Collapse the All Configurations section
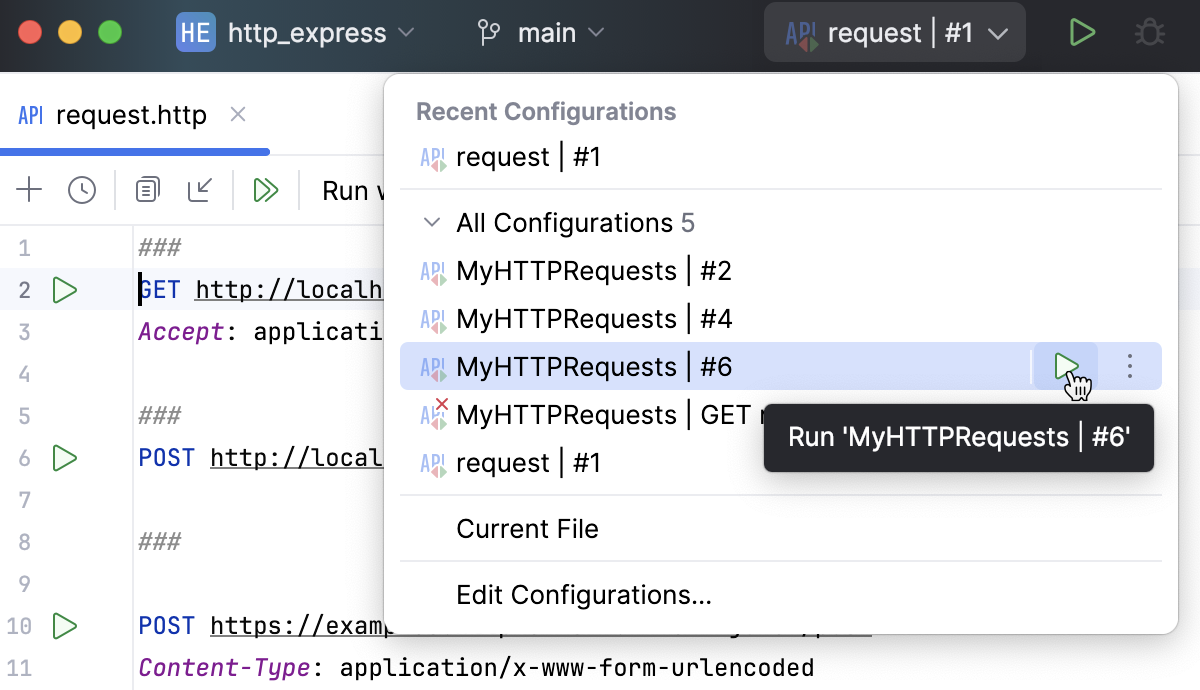Viewport: 1200px width, 690px height. pyautogui.click(x=433, y=222)
